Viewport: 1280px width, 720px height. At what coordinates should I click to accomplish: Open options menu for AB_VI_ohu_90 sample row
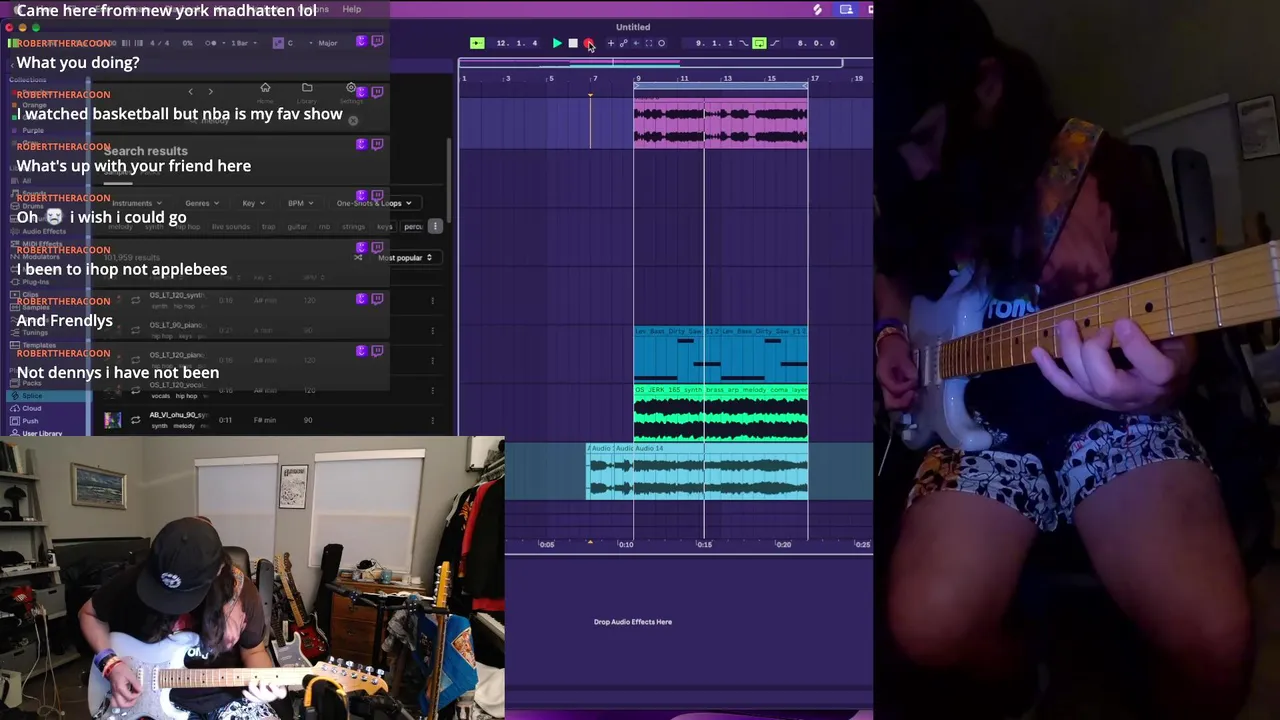click(x=433, y=420)
